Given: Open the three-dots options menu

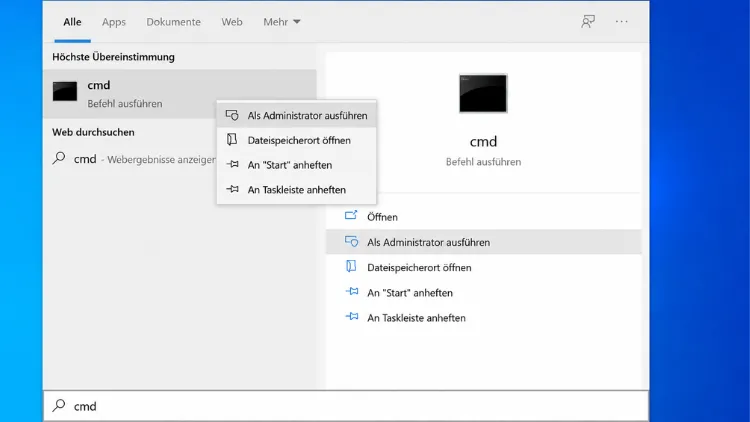Looking at the screenshot, I should pos(621,22).
